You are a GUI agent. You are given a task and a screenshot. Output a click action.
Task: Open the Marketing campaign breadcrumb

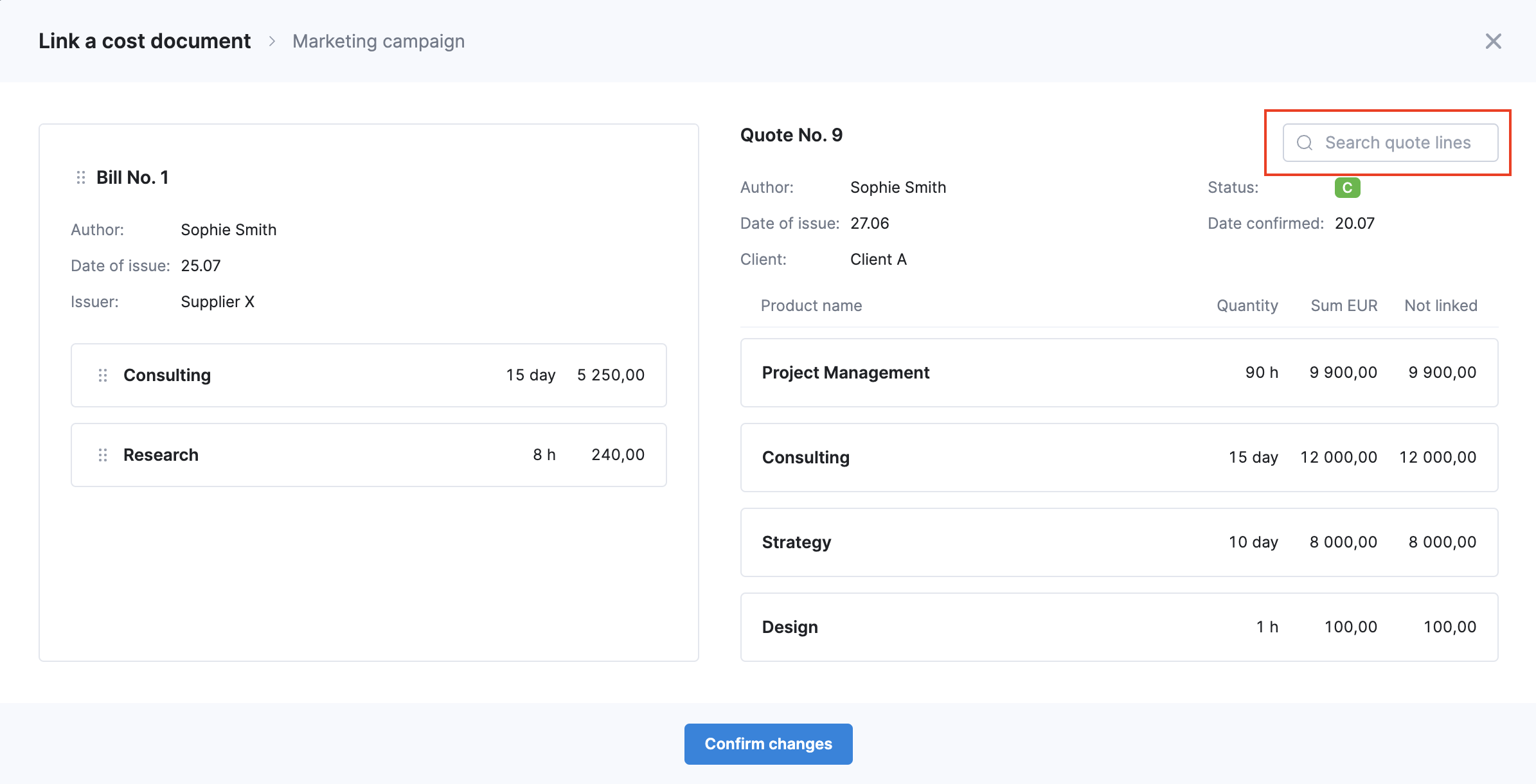pos(379,41)
